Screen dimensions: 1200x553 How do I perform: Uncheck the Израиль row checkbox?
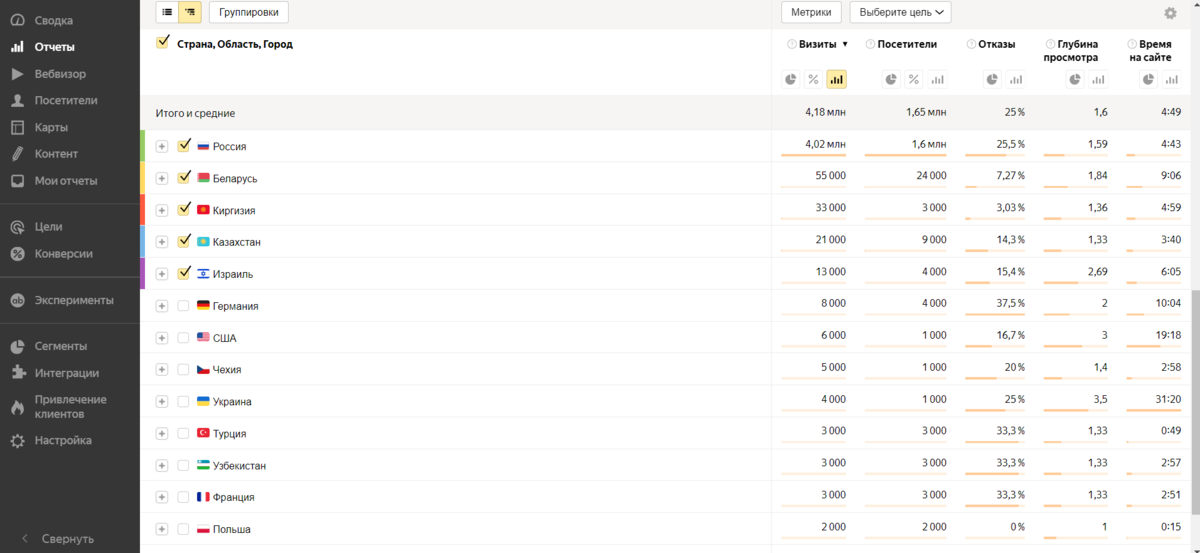[x=183, y=273]
